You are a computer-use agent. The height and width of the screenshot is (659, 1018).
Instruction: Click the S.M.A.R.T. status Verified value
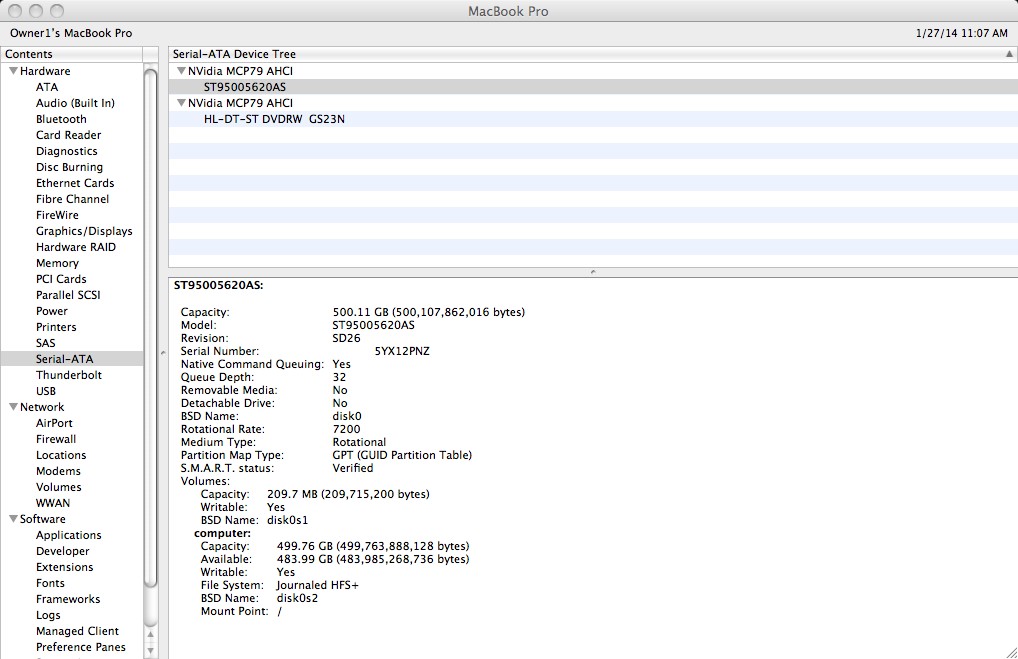[353, 468]
